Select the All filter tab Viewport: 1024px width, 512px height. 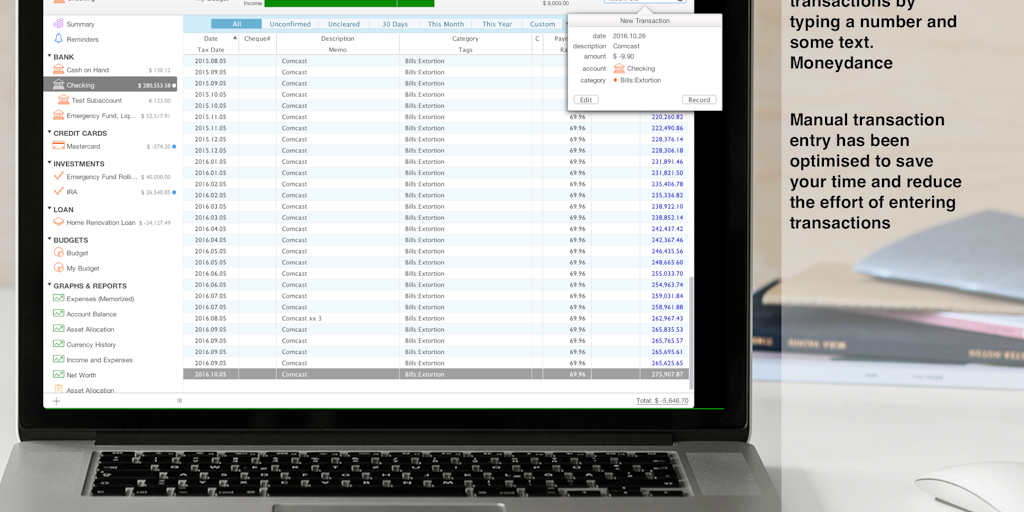(236, 24)
